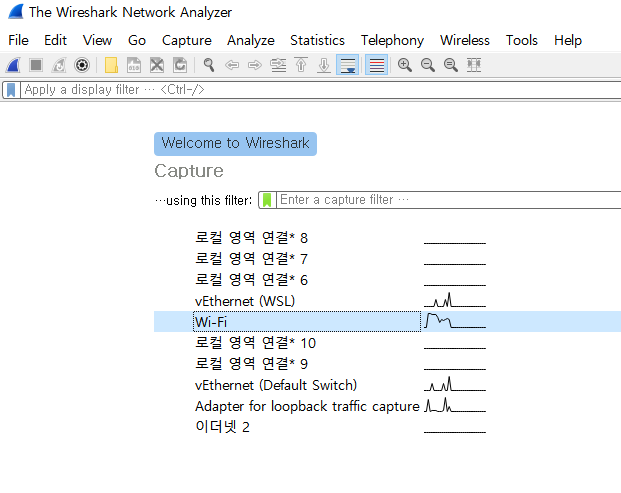Open the Edit menu
The image size is (621, 493).
[55, 40]
